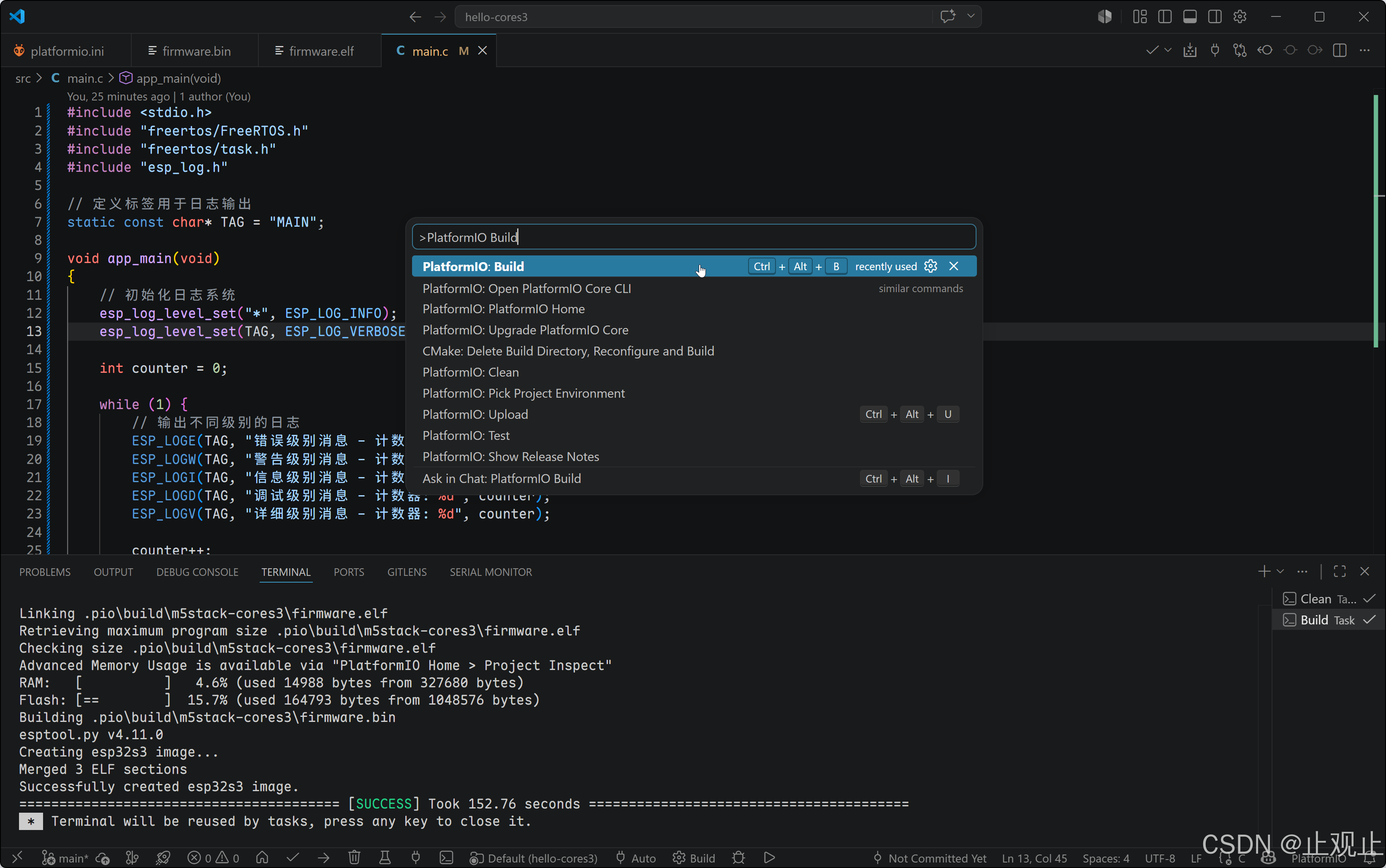Screen dimensions: 1386x868
Task: Choose PlatformIO: Upgrade PlatformIO Core
Action: 694,330
